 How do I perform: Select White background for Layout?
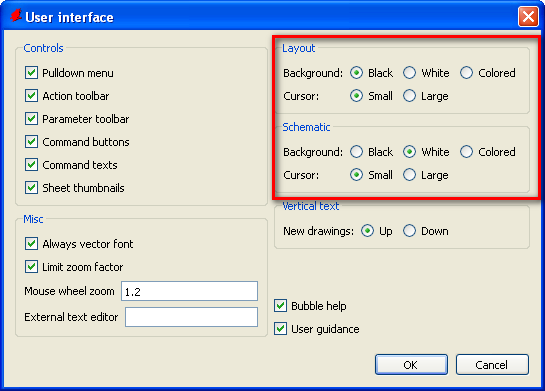click(x=409, y=73)
